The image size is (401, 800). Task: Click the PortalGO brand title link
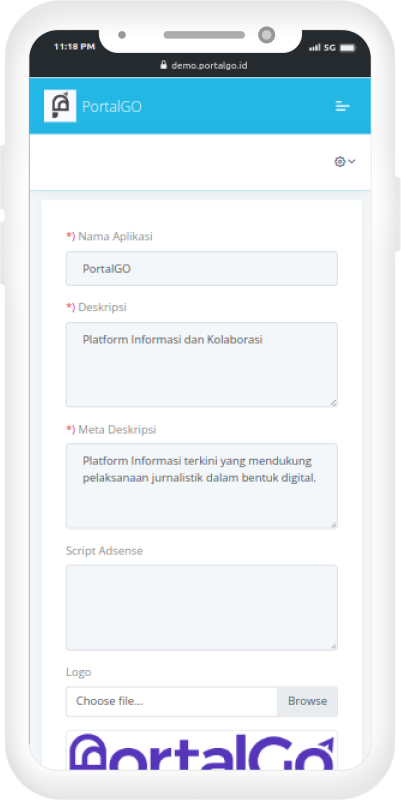coord(112,107)
